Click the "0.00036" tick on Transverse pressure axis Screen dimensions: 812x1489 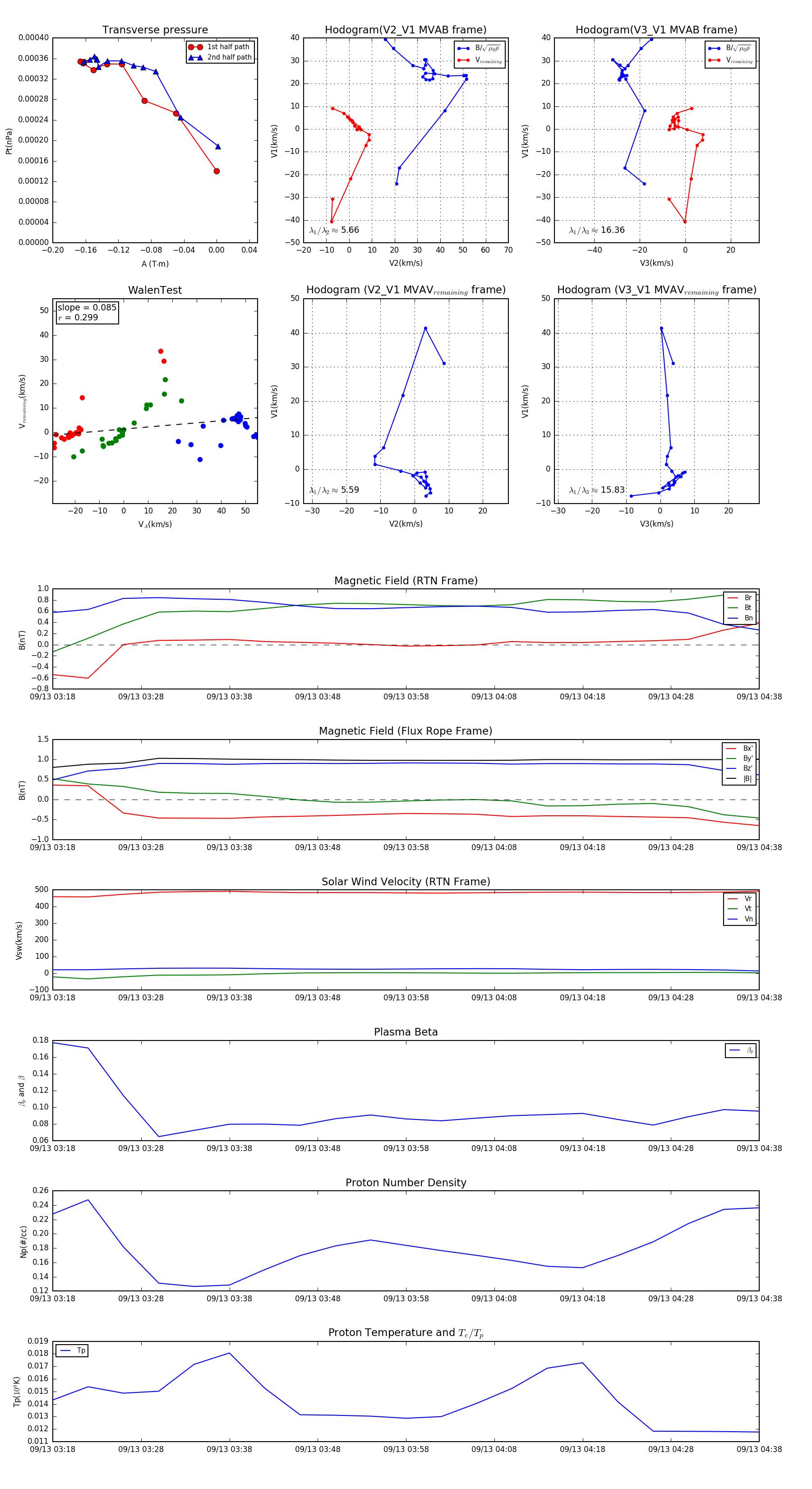33,58
